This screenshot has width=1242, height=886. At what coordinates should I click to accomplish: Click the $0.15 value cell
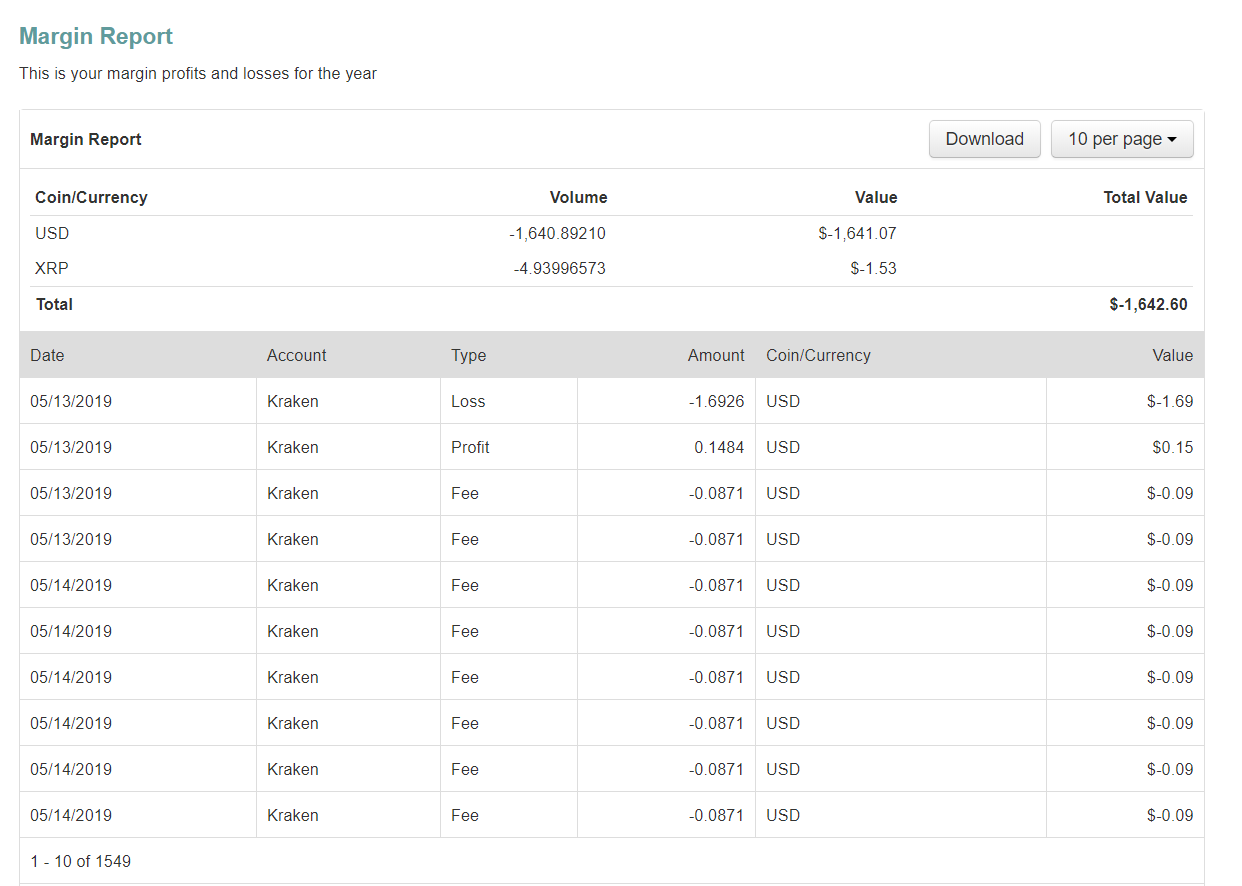pyautogui.click(x=1172, y=447)
